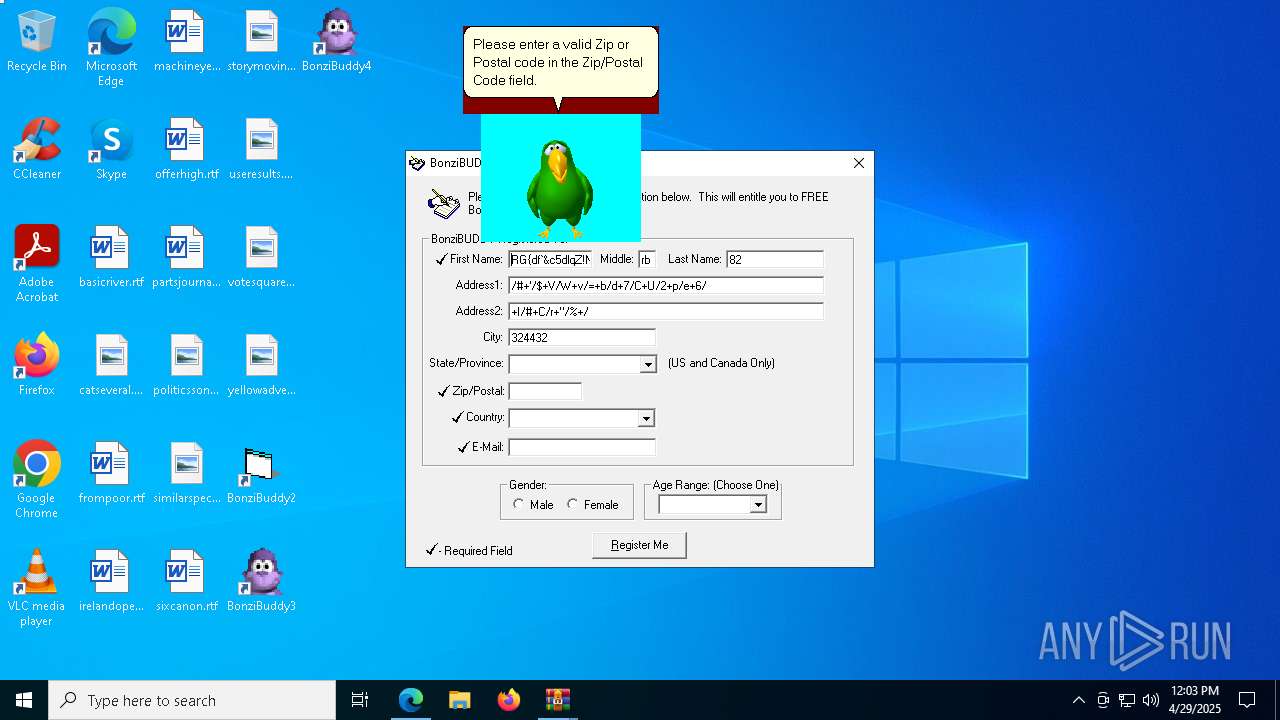Open the Age Range dropdown
This screenshot has width=1280, height=720.
click(758, 505)
